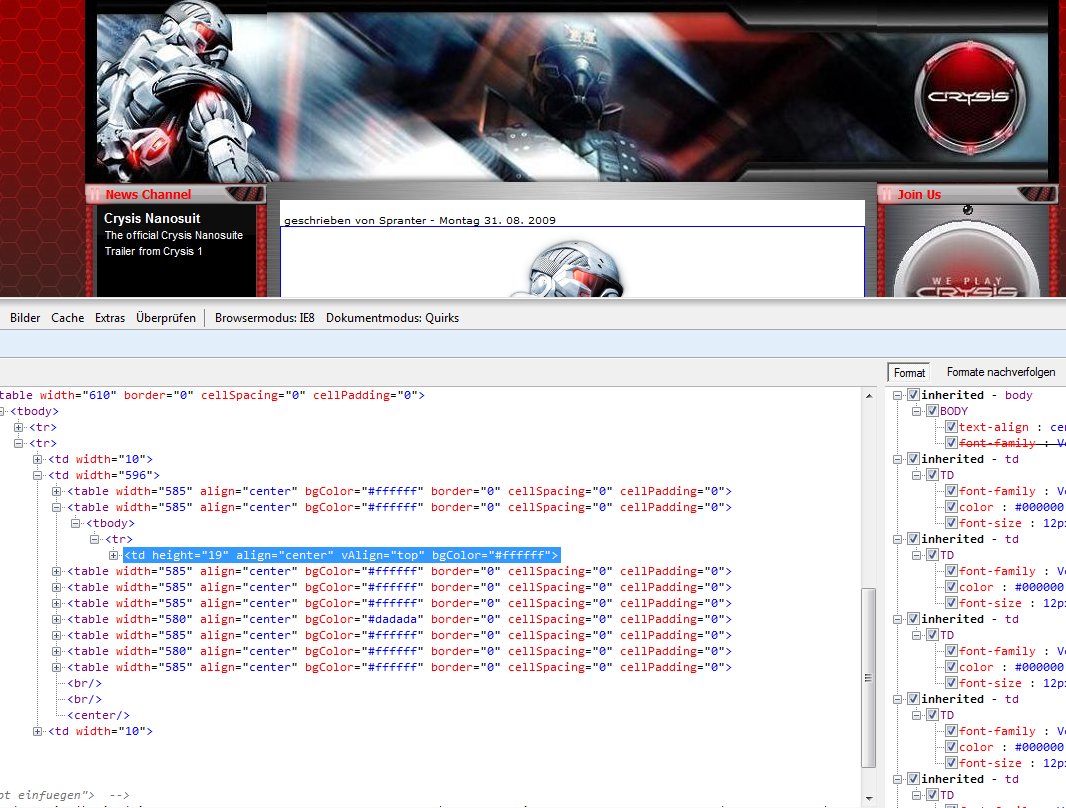
Task: Click the HTML tree scrollbar down arrow
Action: click(x=869, y=799)
